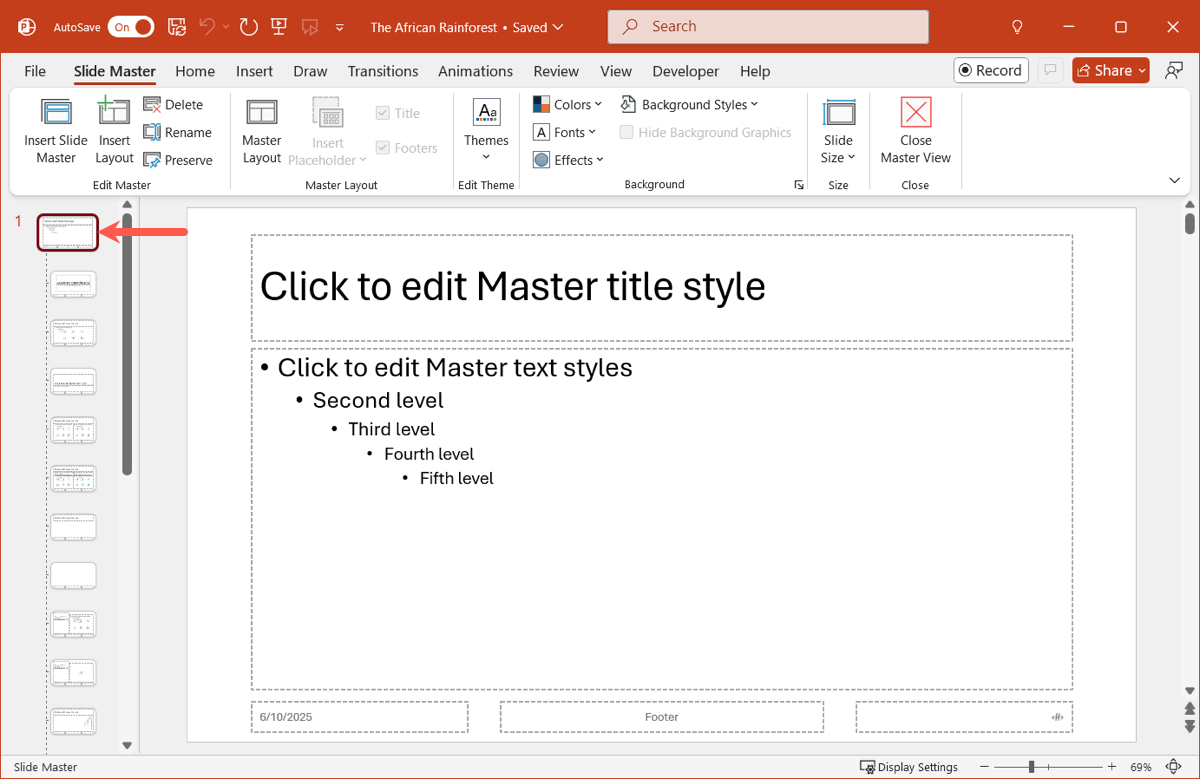The height and width of the screenshot is (779, 1200).
Task: Fit slide to current window icon
Action: tap(1172, 767)
